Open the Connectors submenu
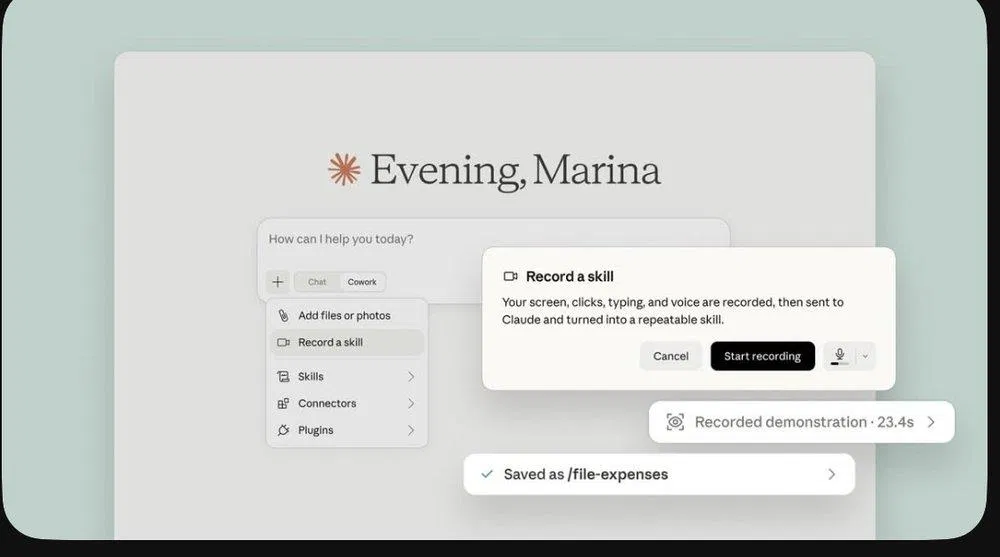 click(x=347, y=403)
